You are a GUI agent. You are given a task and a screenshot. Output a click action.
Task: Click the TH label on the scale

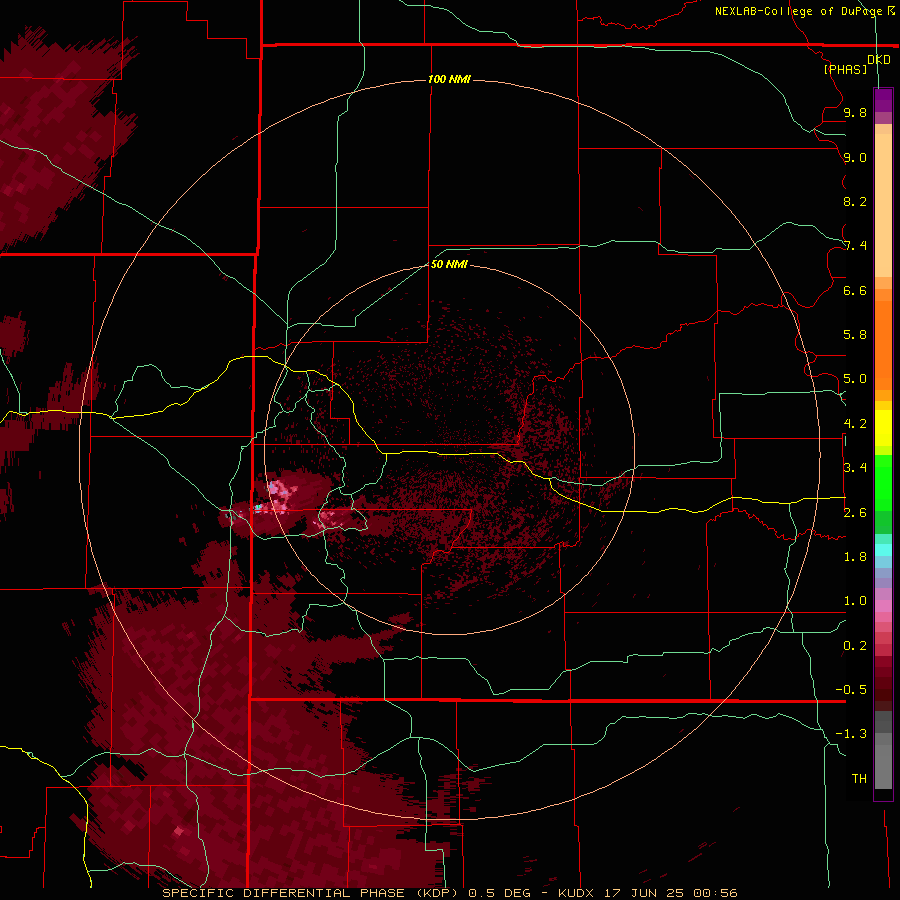tap(859, 778)
